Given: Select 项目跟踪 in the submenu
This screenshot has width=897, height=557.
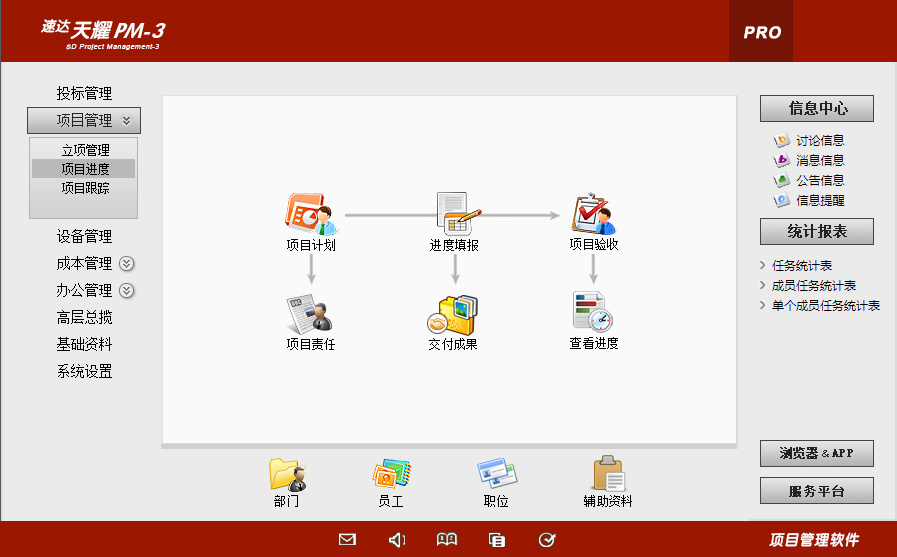Looking at the screenshot, I should [85, 187].
